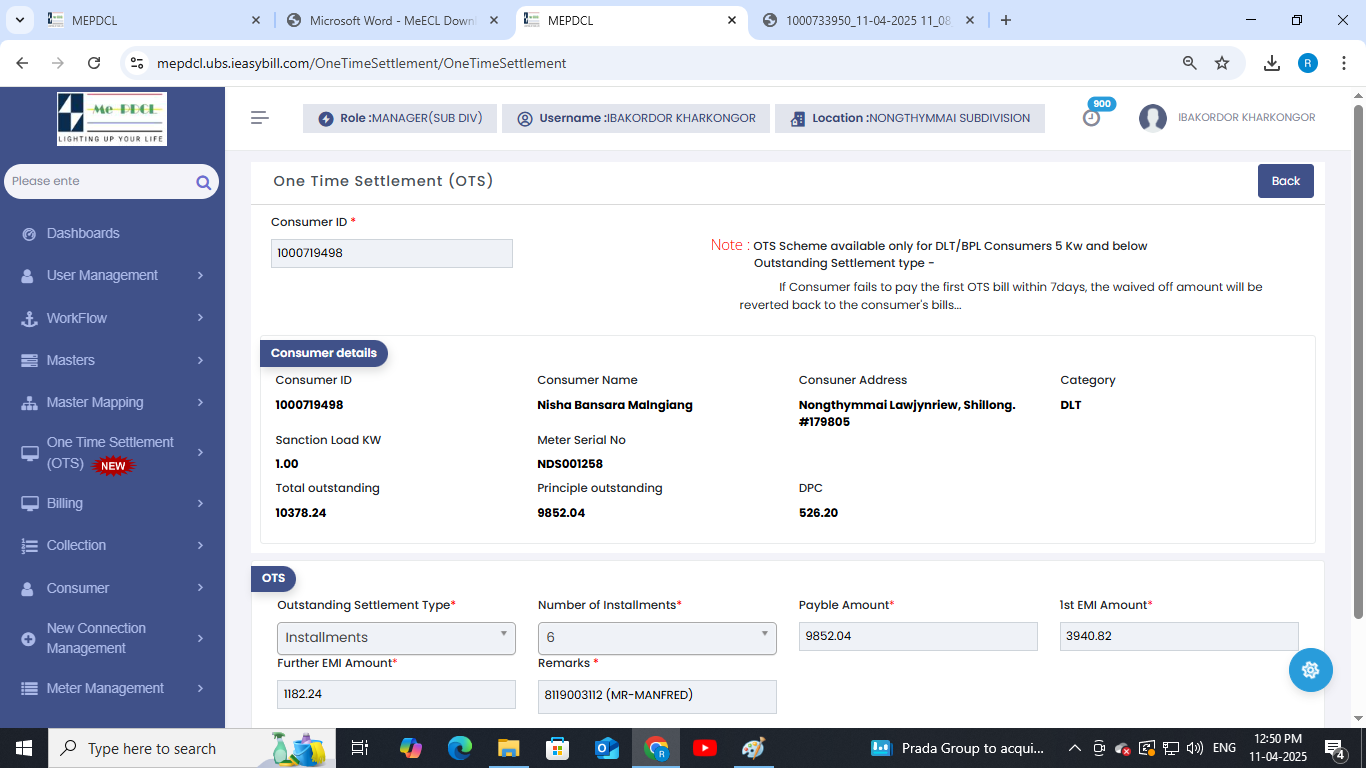
Task: Click the search magnifier in sidebar search box
Action: point(203,182)
